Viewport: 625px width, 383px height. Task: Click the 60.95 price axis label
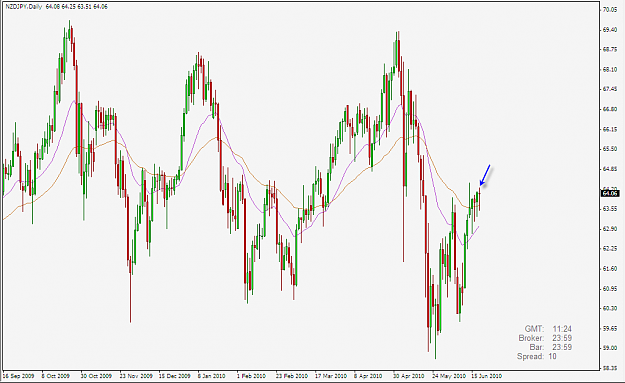(610, 289)
